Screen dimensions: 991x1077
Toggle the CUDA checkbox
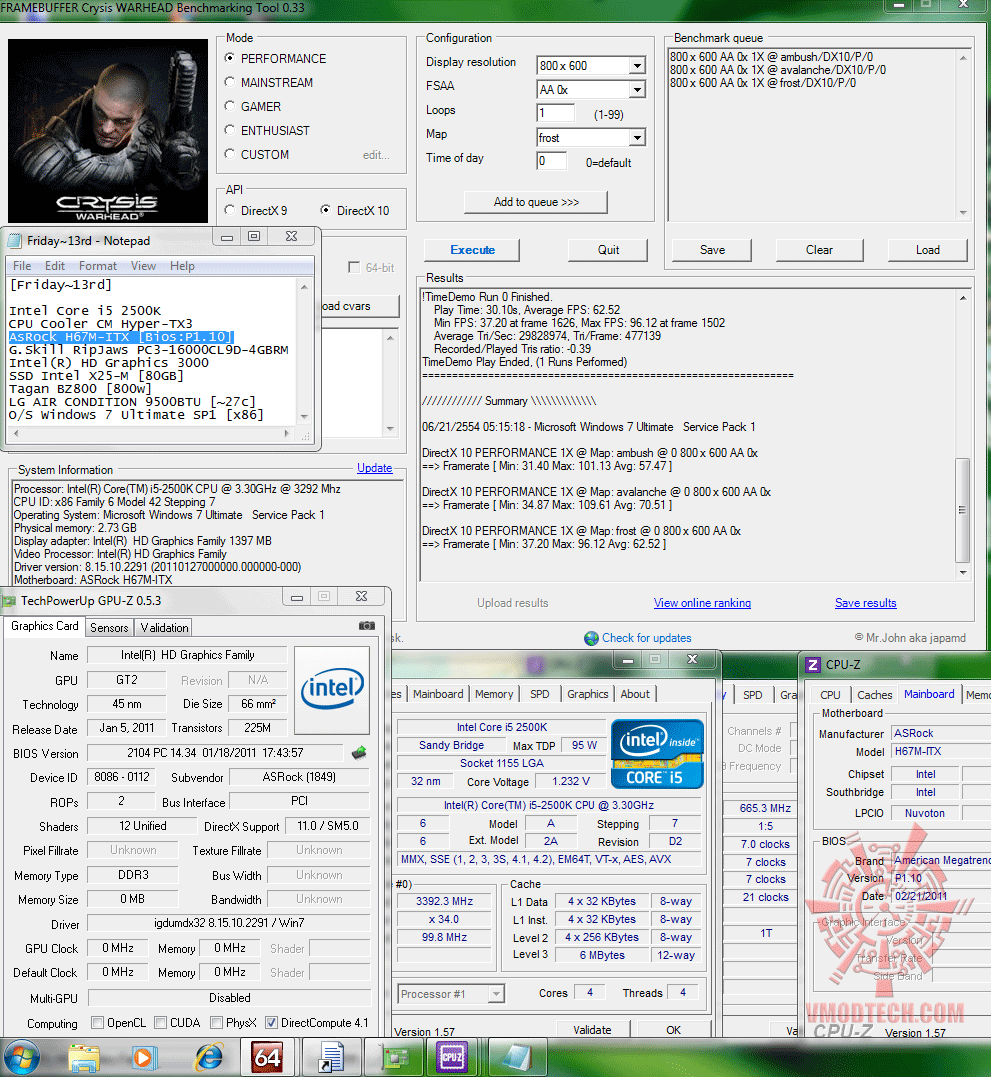click(161, 1023)
